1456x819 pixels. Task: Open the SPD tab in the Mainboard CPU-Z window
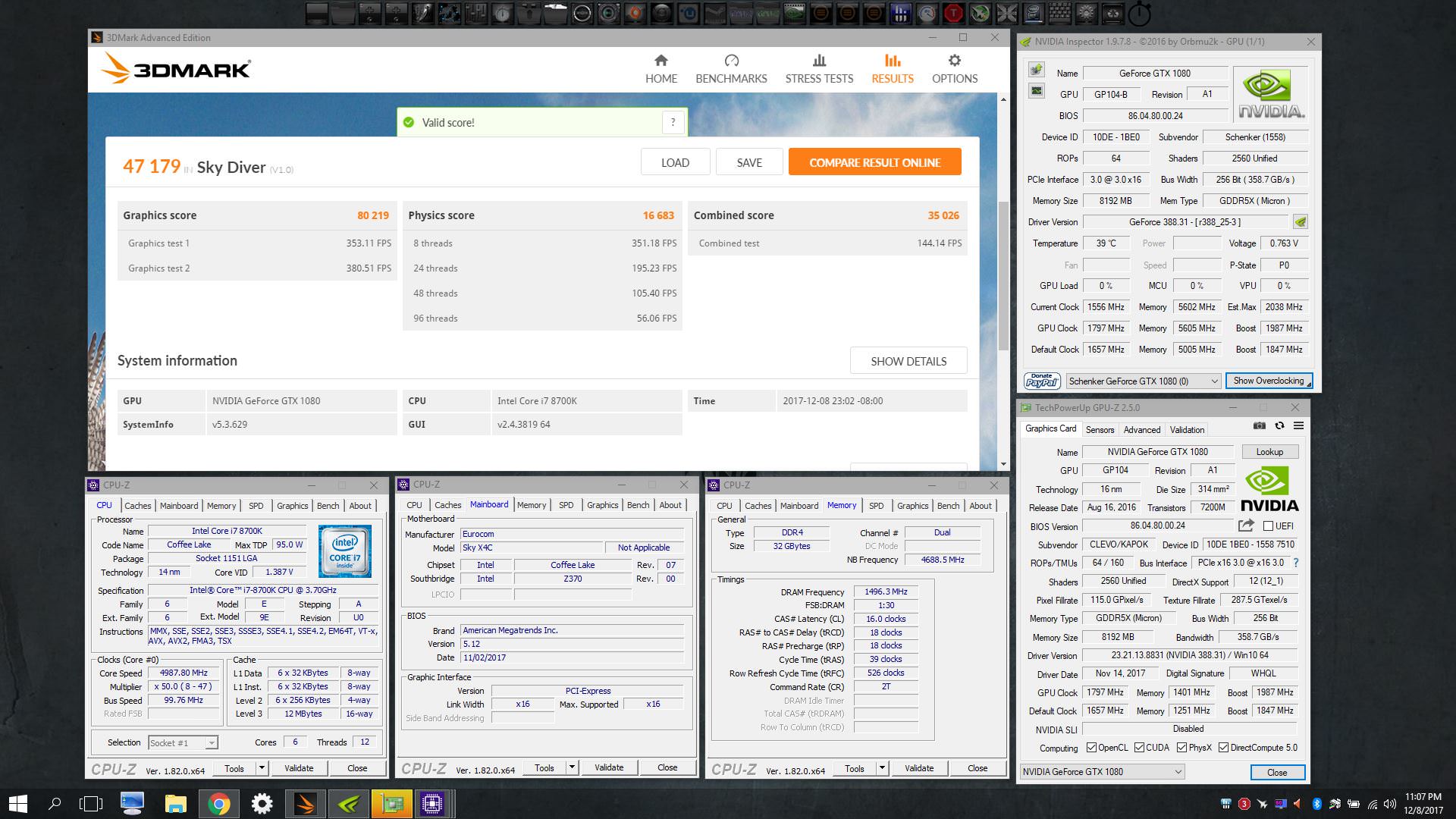[566, 505]
